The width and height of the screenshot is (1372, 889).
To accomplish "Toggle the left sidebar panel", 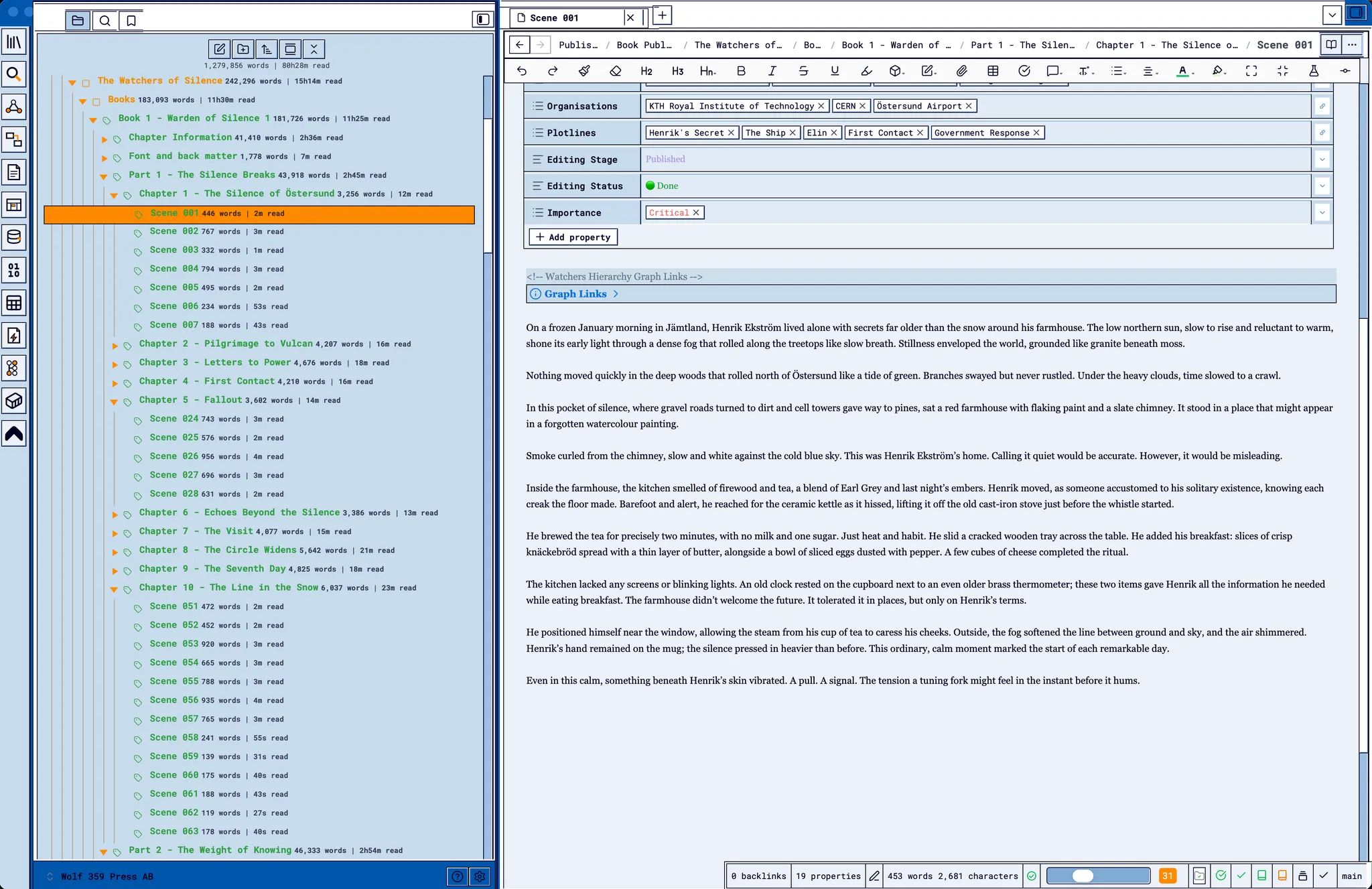I will (482, 19).
